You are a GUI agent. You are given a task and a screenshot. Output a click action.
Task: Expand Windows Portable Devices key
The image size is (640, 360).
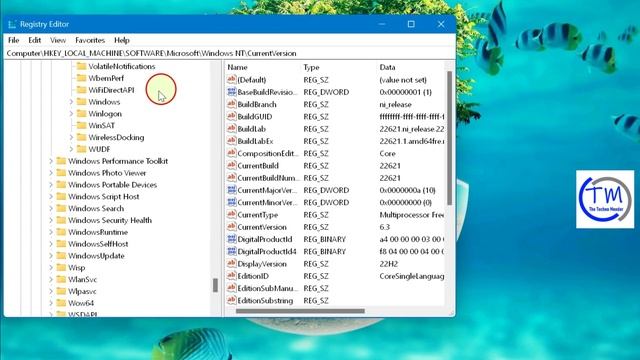(51, 184)
